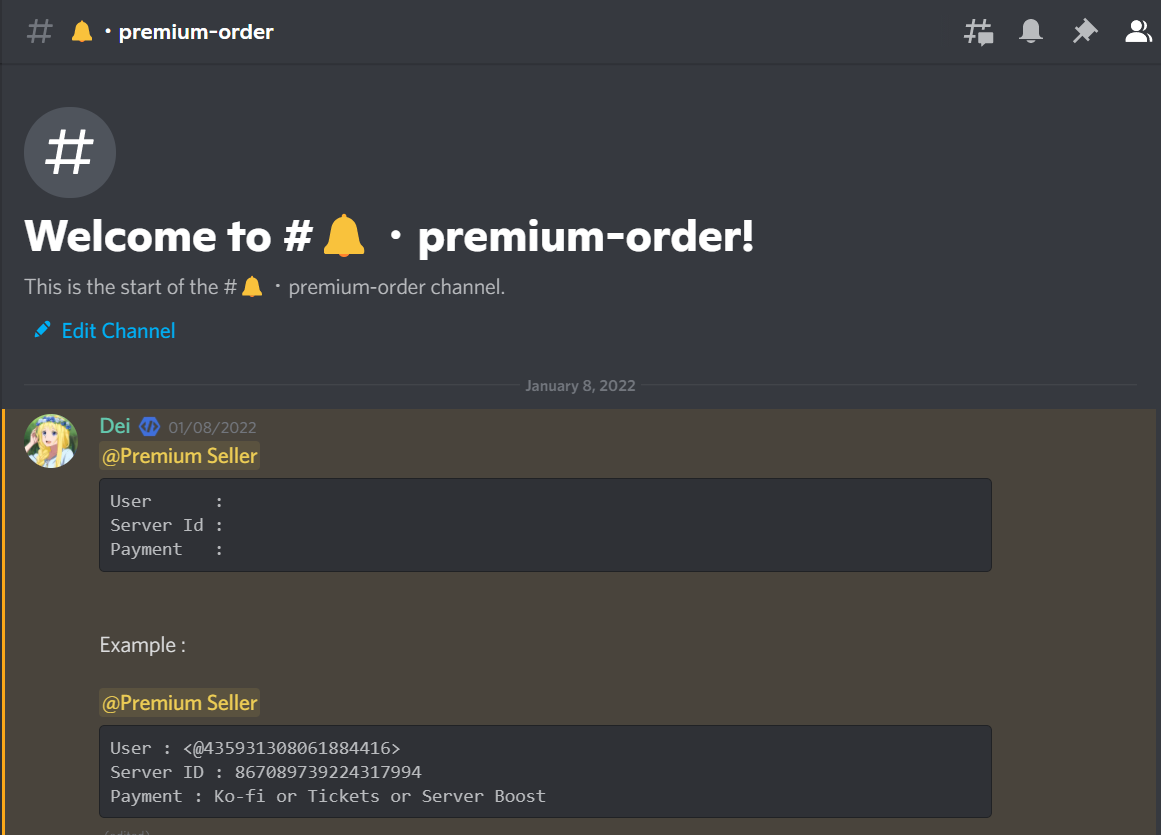Click the bell emoji in channel header

point(82,32)
